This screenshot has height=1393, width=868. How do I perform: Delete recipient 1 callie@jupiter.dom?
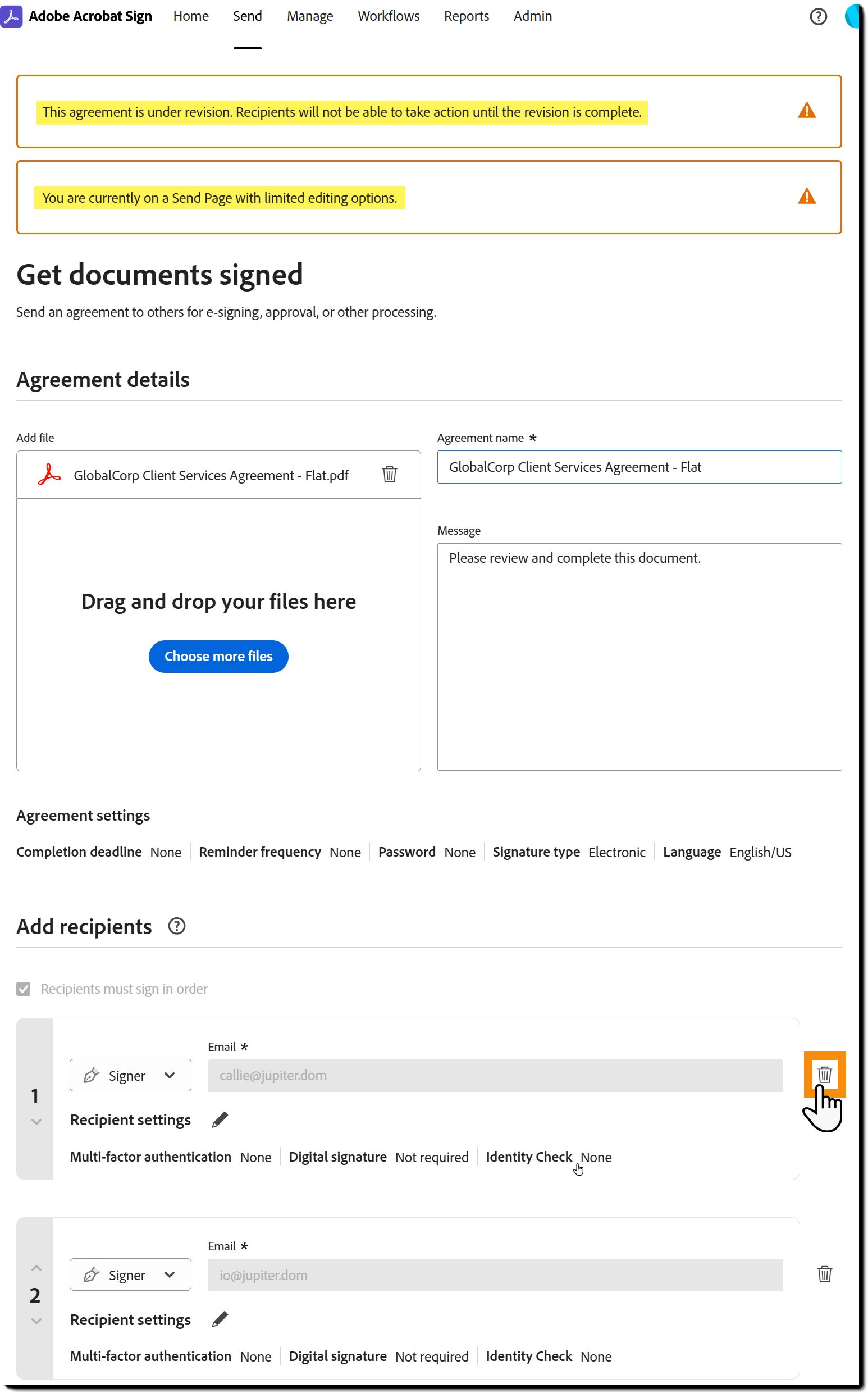click(x=824, y=1075)
